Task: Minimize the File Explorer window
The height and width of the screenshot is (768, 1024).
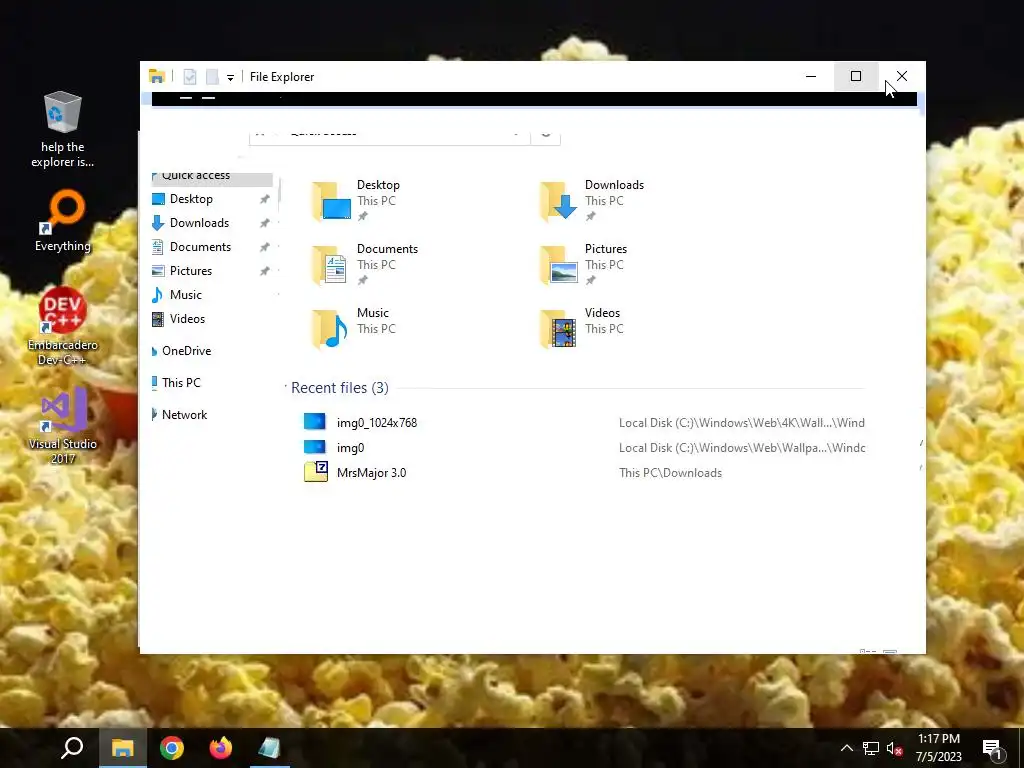Action: tap(811, 76)
